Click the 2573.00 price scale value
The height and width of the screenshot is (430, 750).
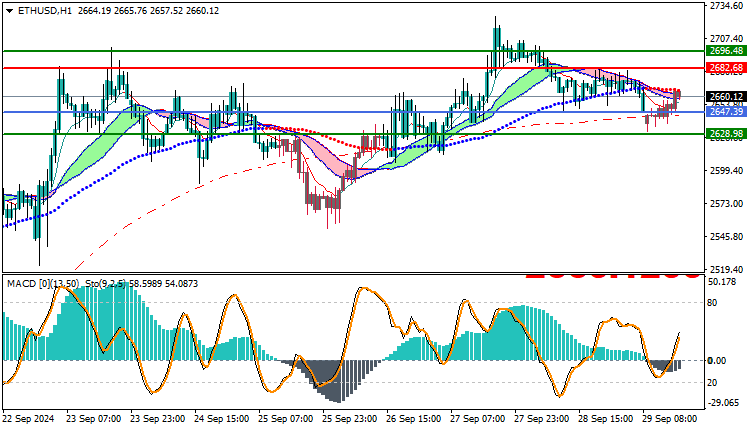(x=726, y=204)
